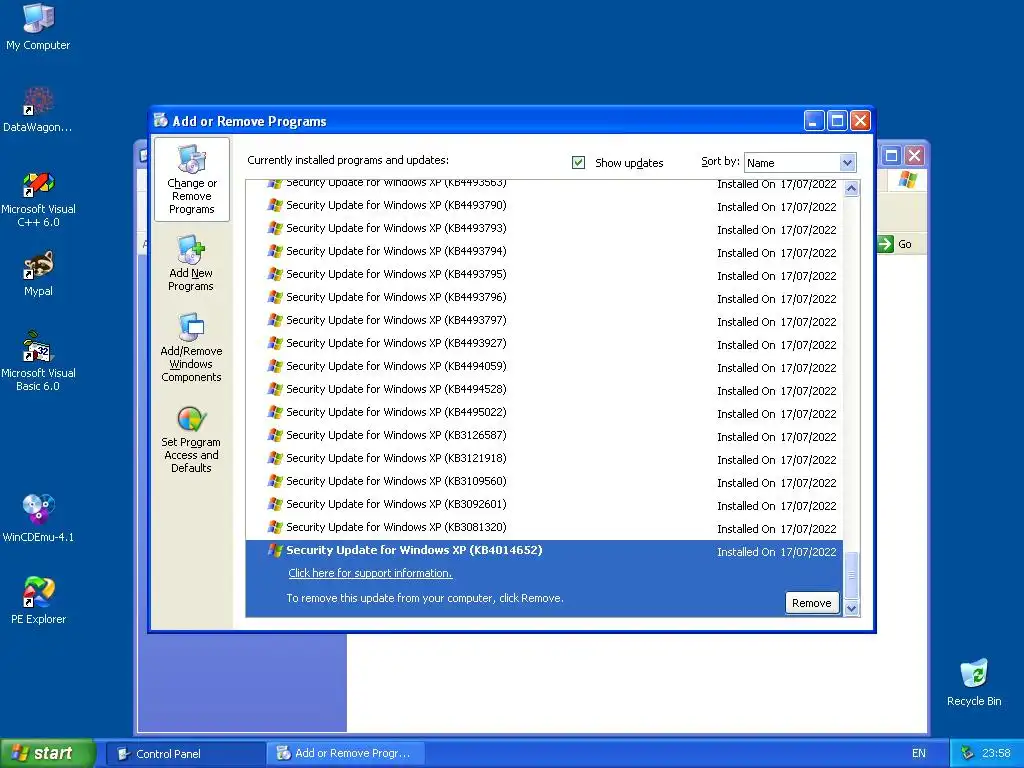Select the Recycle Bin desktop icon
The height and width of the screenshot is (768, 1024).
coord(974,682)
